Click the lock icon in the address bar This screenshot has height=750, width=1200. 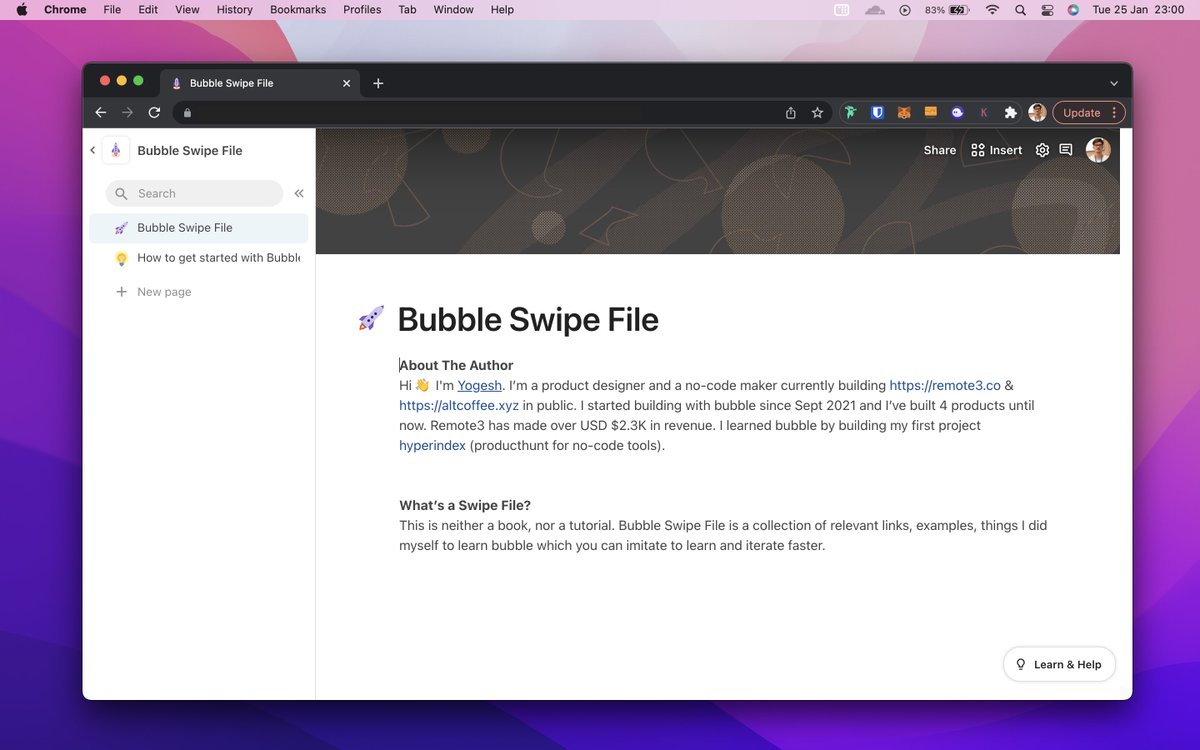186,113
